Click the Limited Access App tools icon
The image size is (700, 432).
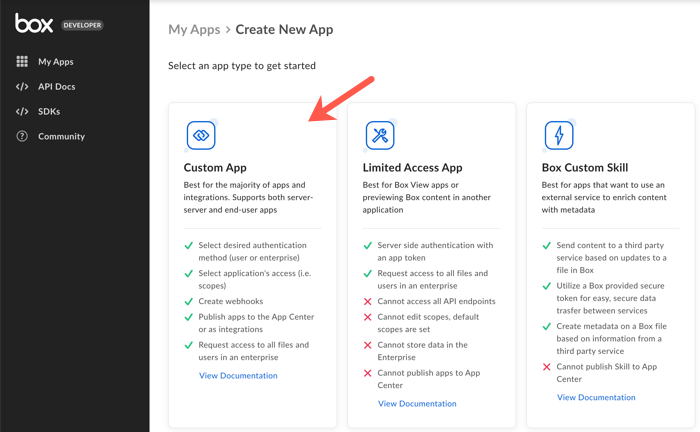coord(380,135)
